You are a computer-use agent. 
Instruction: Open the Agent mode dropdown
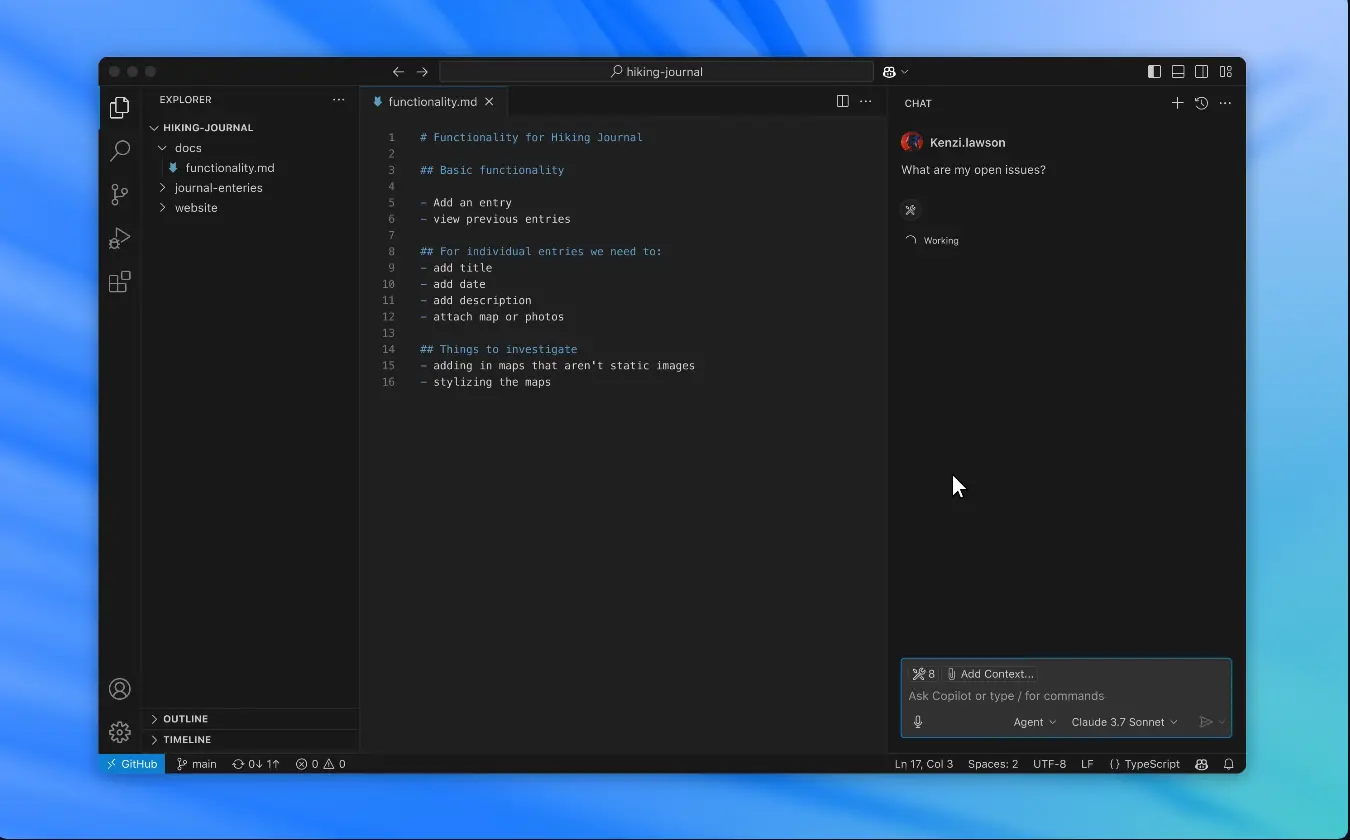tap(1033, 721)
